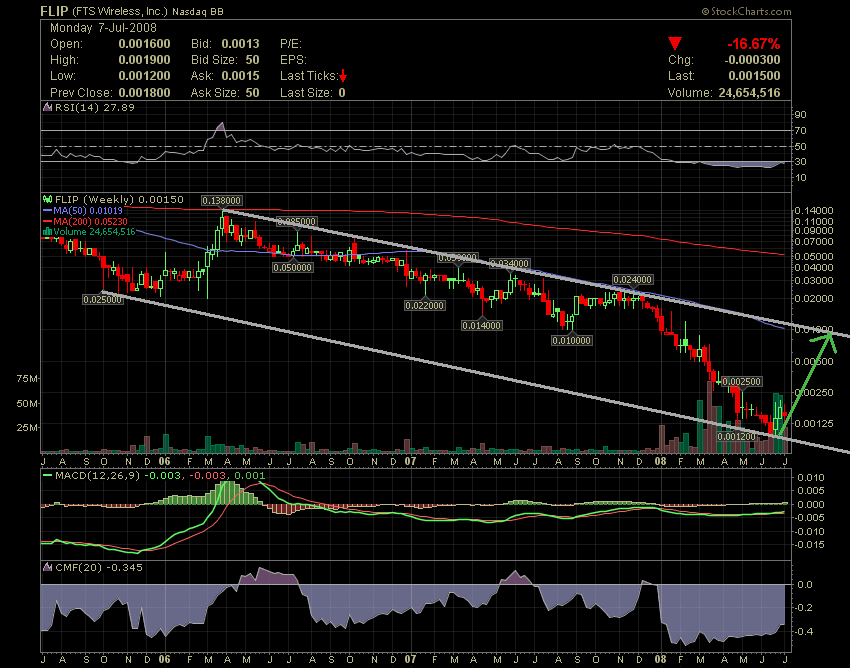Click the Prev Close value 0.001800

click(x=144, y=93)
